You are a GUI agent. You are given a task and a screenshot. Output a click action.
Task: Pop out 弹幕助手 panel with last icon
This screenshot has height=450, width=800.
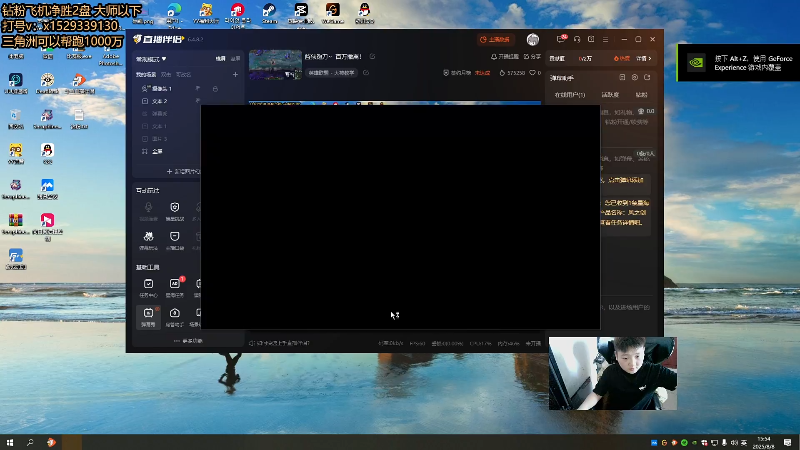(647, 78)
